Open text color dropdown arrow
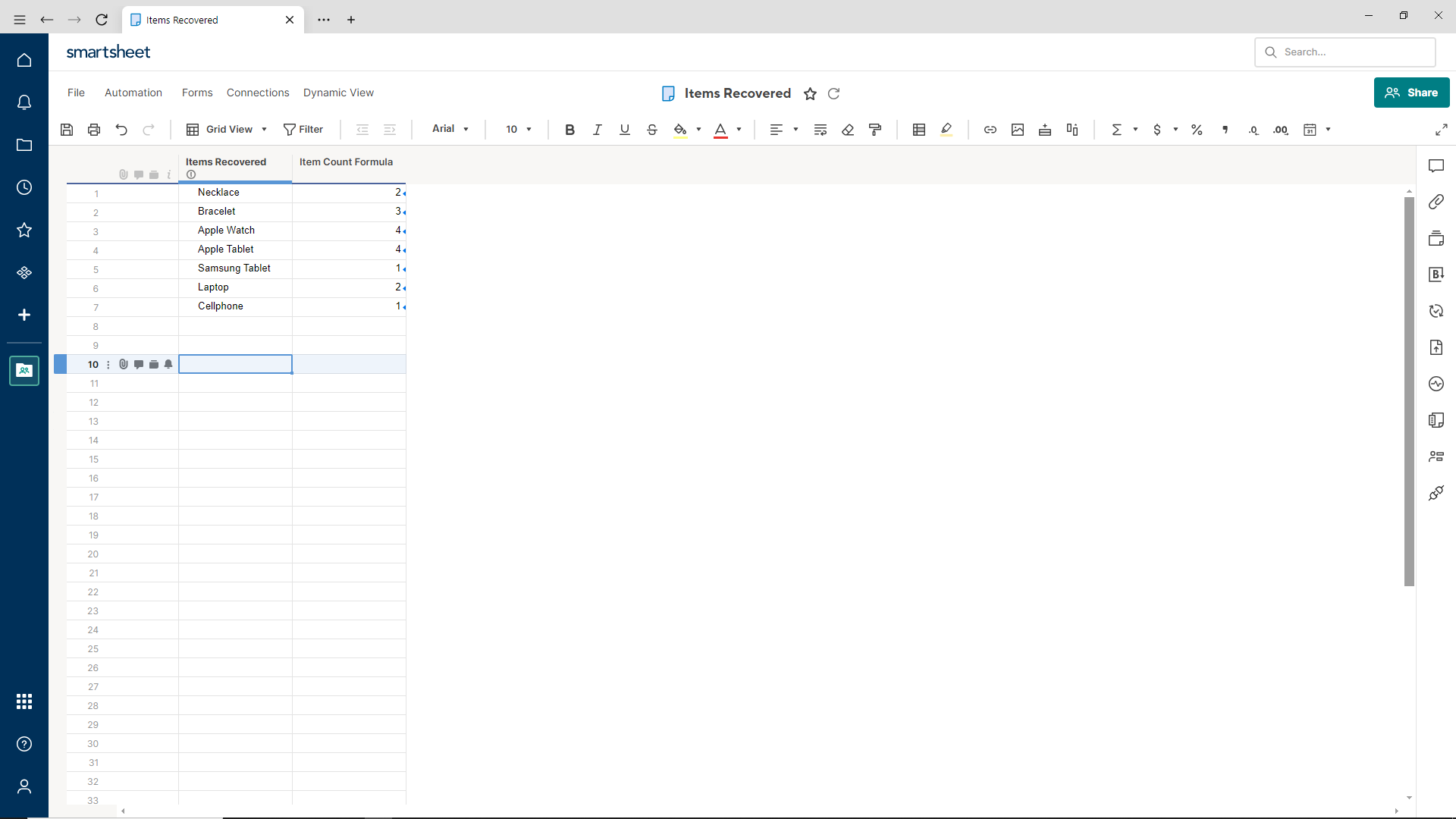 click(x=739, y=130)
